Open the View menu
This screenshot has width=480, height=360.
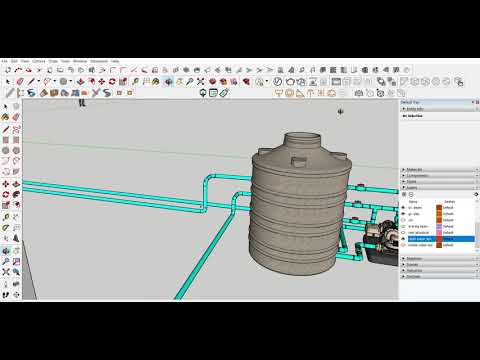pos(25,61)
